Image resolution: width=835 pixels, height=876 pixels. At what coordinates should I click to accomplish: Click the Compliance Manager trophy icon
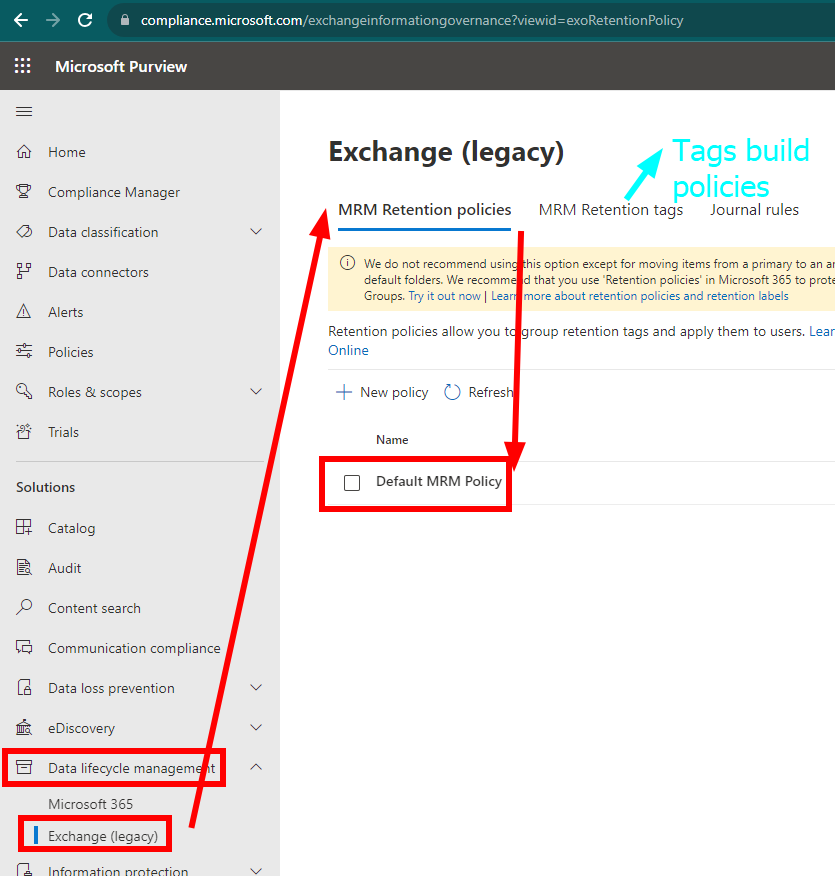tap(24, 192)
